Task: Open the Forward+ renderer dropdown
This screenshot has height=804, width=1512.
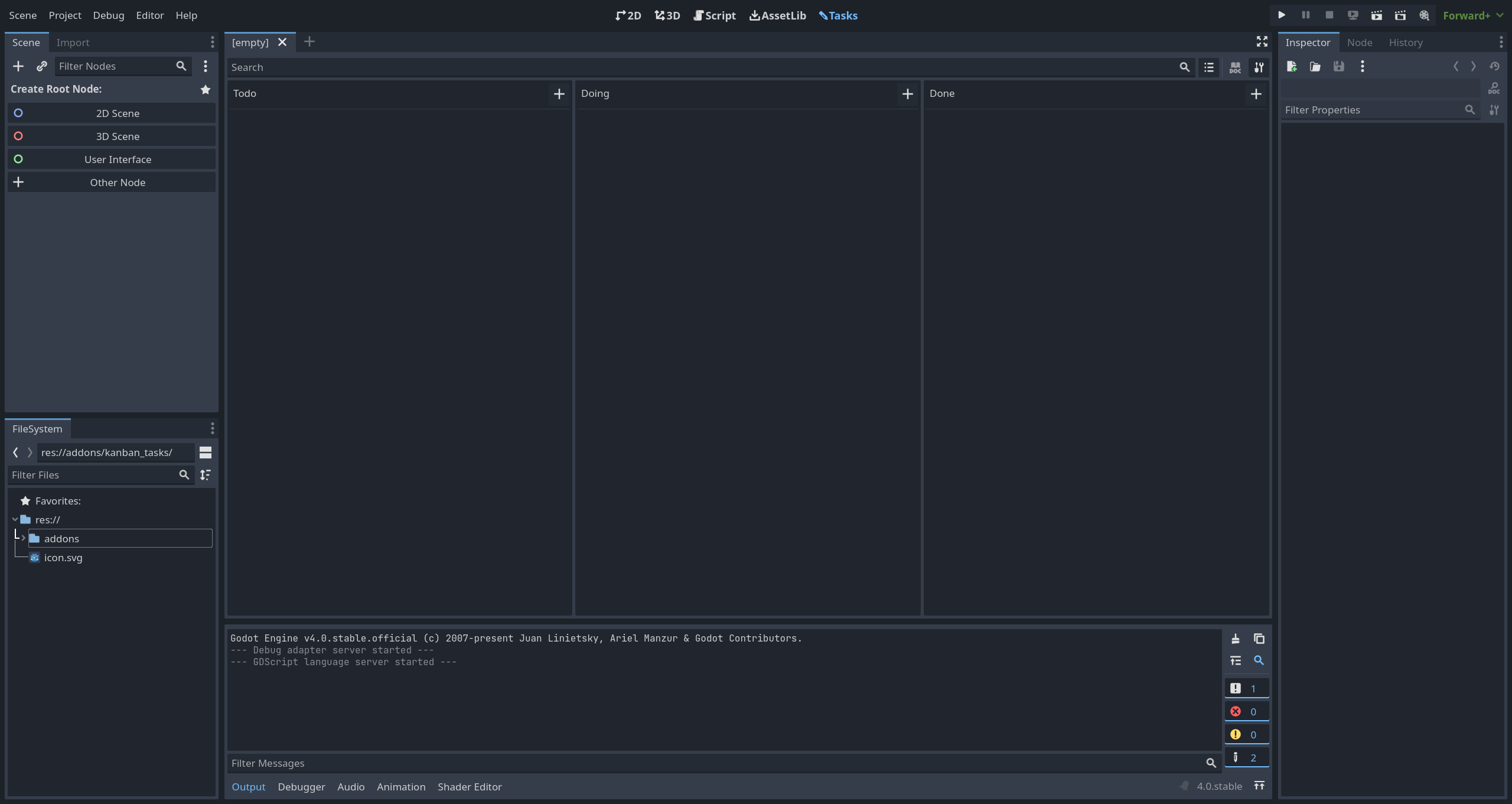Action: click(x=1473, y=15)
